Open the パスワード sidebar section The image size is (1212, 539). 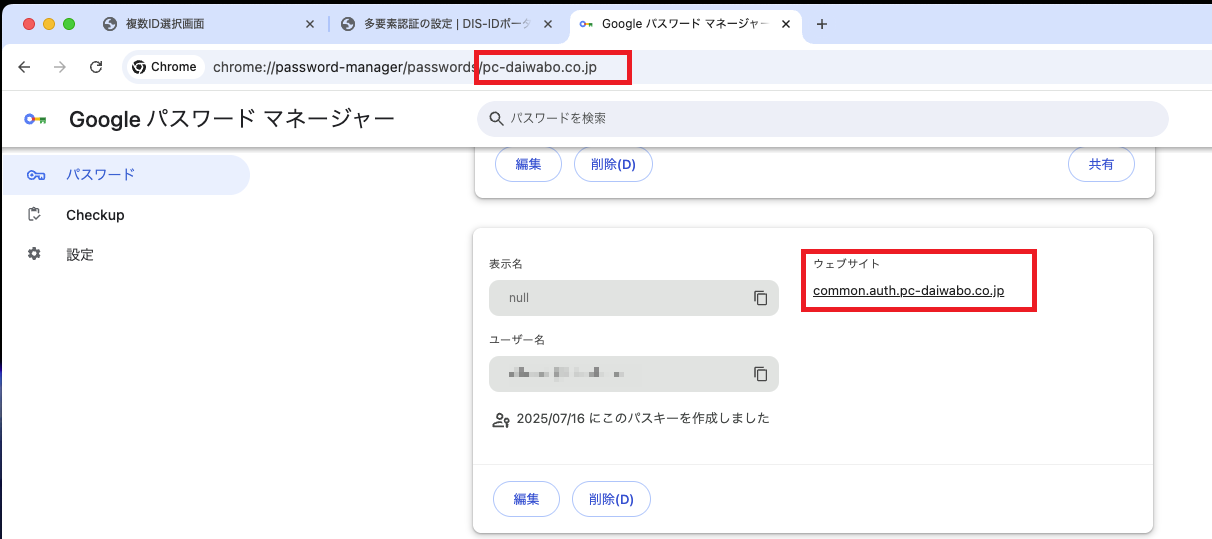100,175
